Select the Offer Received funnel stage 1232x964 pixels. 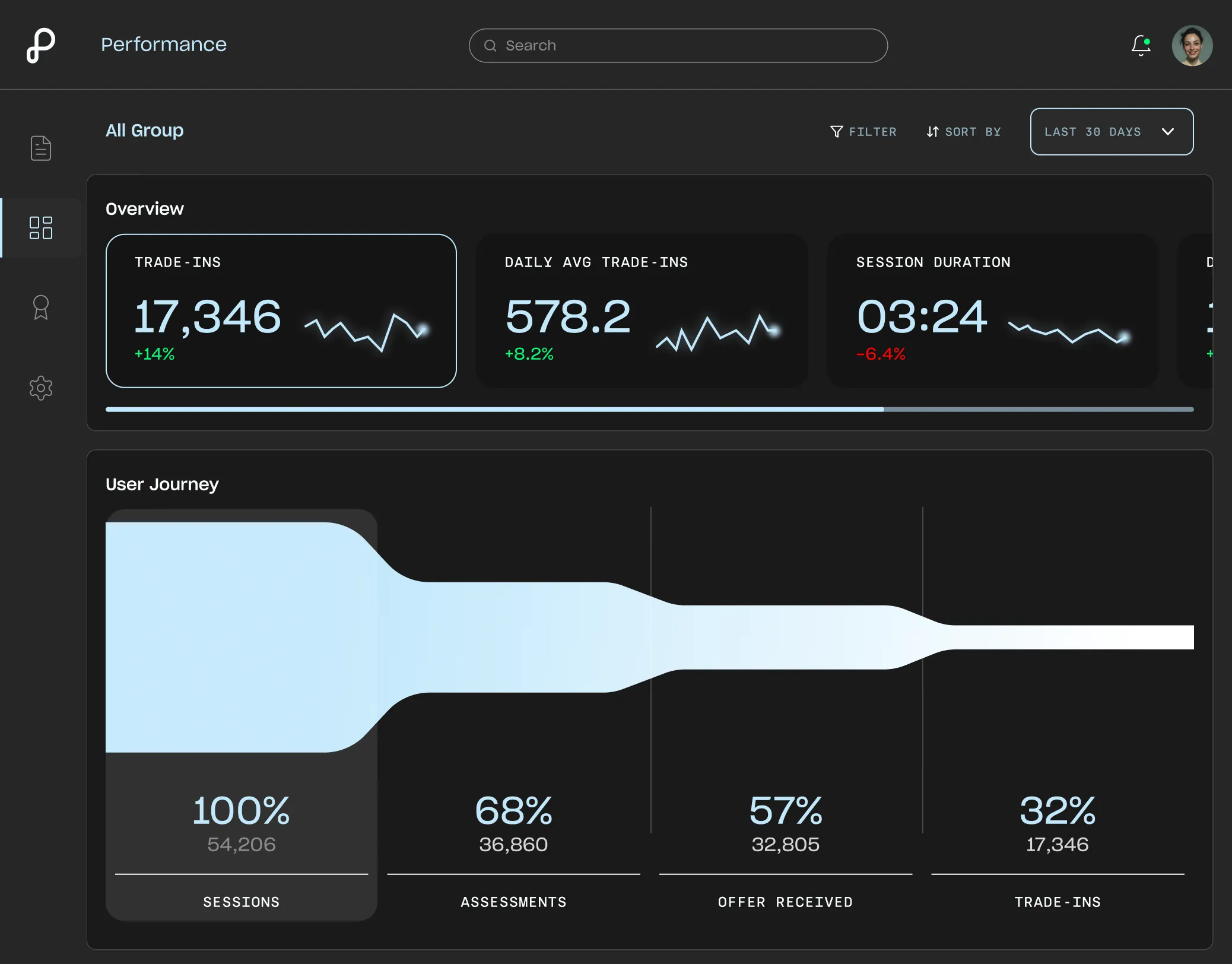click(785, 831)
